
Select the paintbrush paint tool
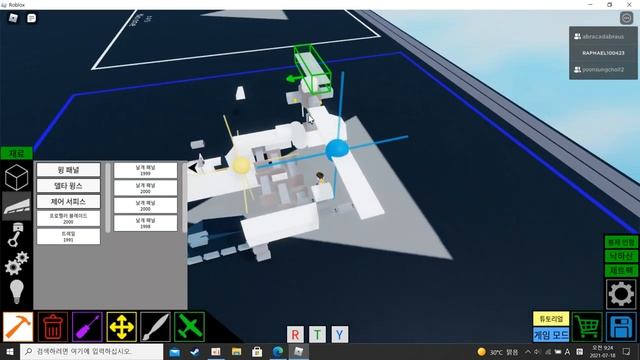(x=155, y=327)
